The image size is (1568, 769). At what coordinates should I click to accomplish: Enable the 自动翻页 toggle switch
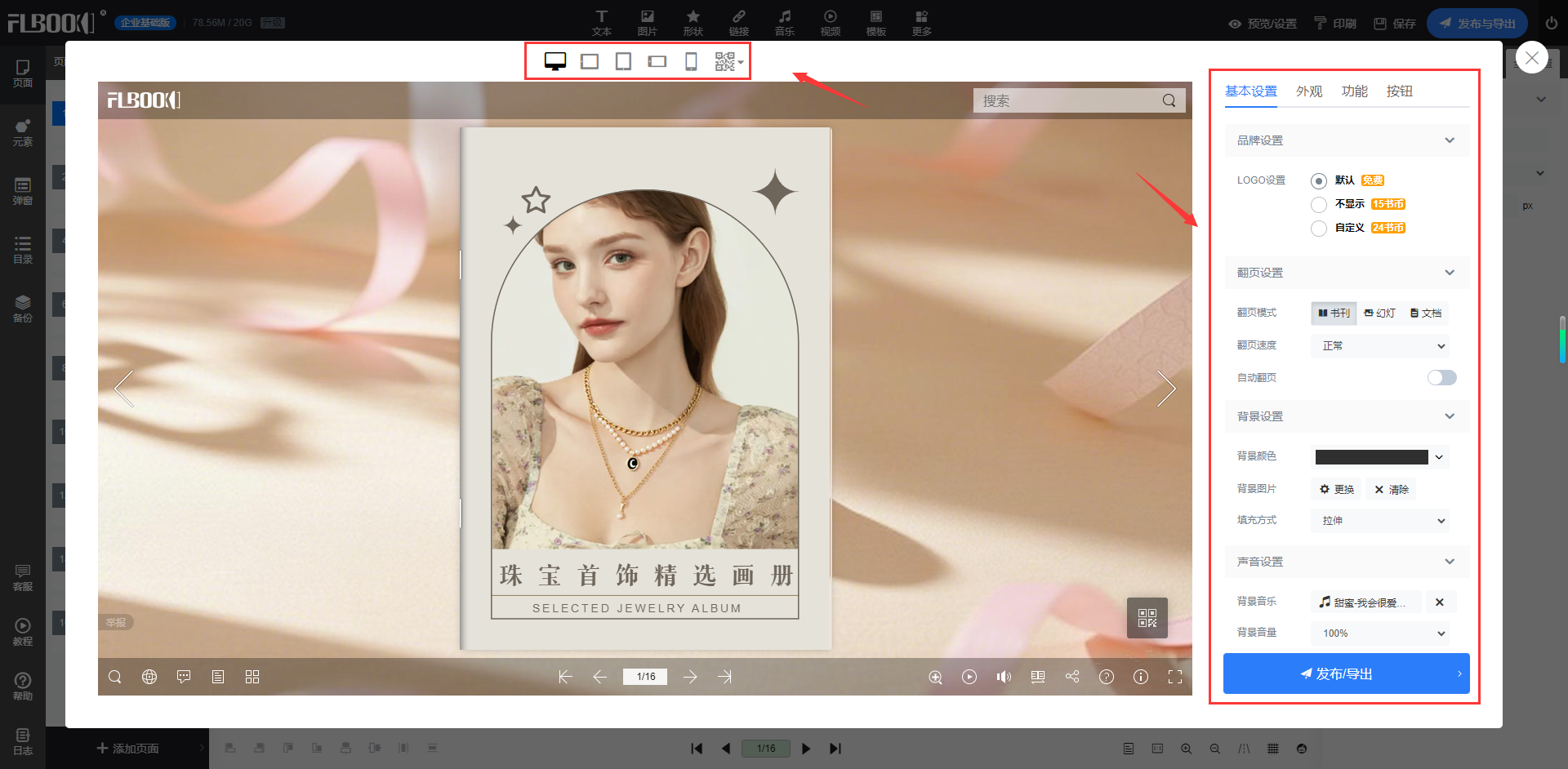[1441, 377]
